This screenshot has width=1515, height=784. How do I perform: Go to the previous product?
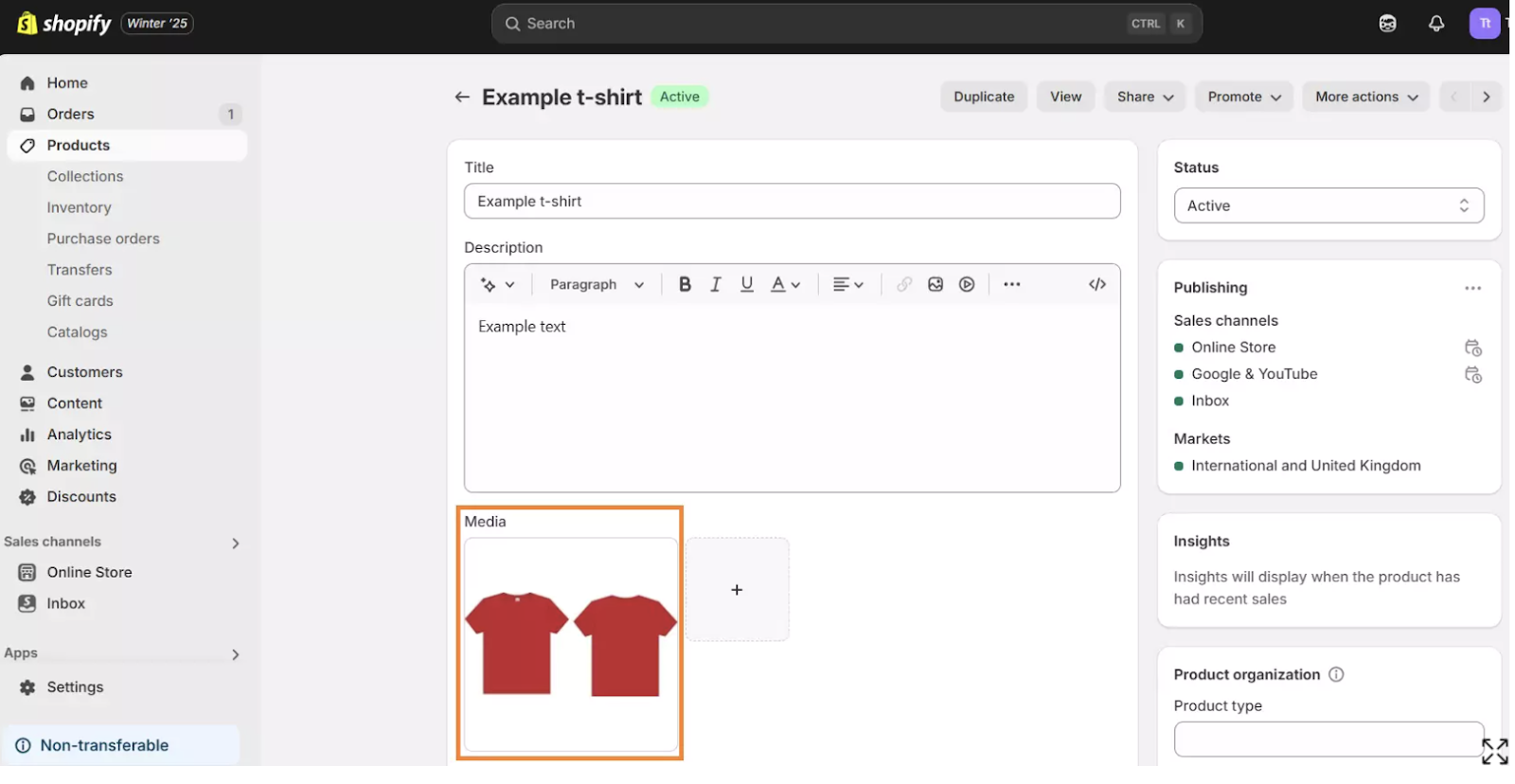(x=1454, y=97)
